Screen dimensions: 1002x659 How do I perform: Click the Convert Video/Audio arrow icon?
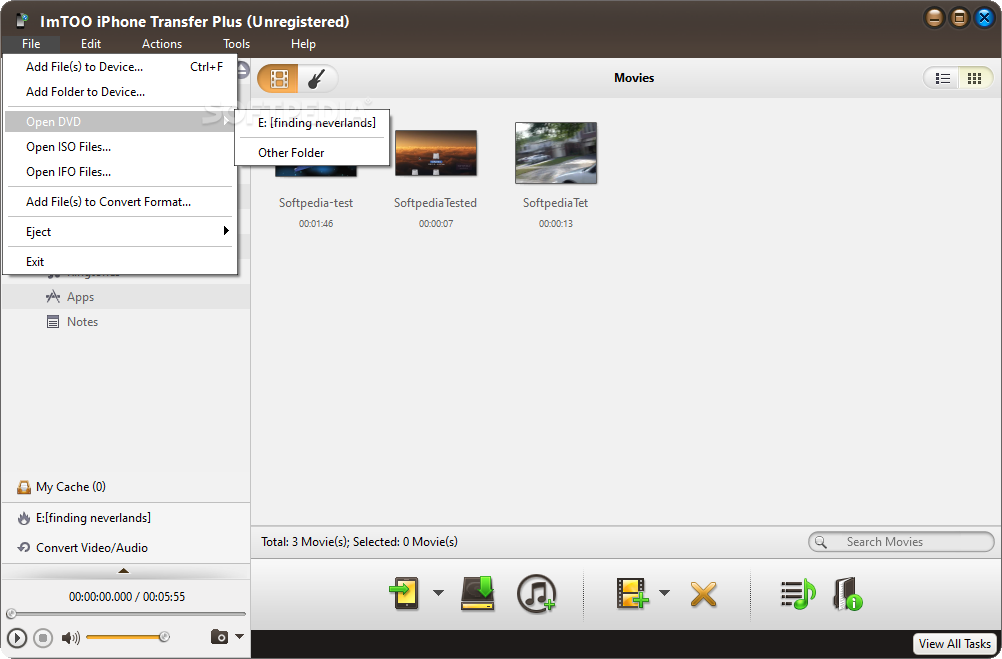coord(24,548)
